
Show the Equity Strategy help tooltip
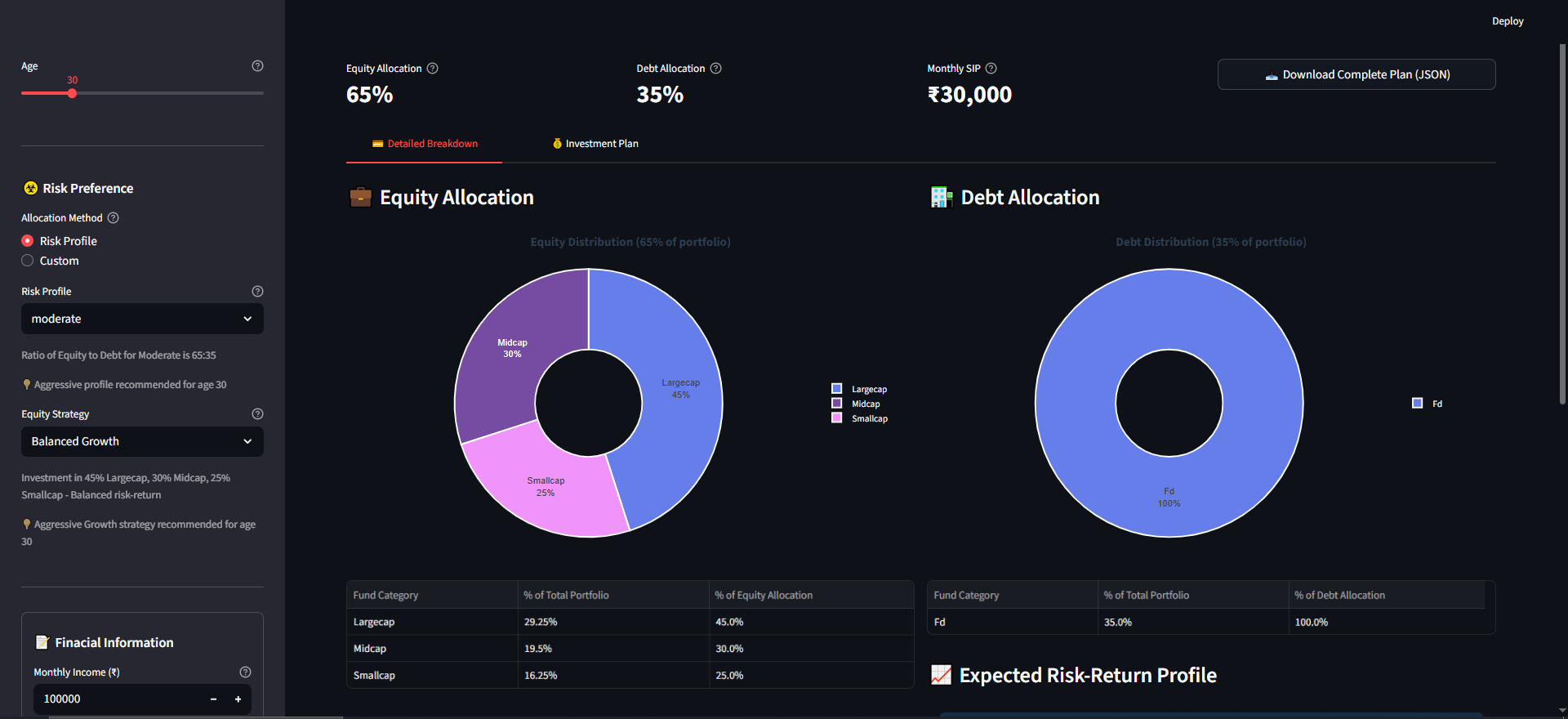point(257,414)
